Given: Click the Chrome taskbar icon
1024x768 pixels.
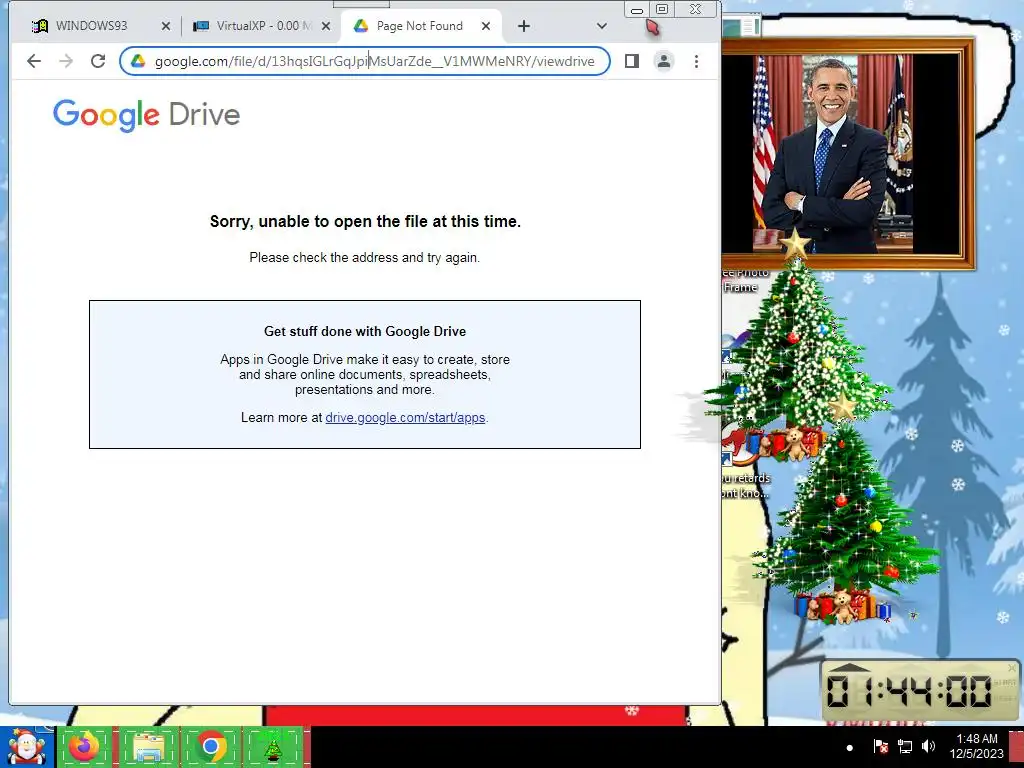Looking at the screenshot, I should pyautogui.click(x=211, y=747).
